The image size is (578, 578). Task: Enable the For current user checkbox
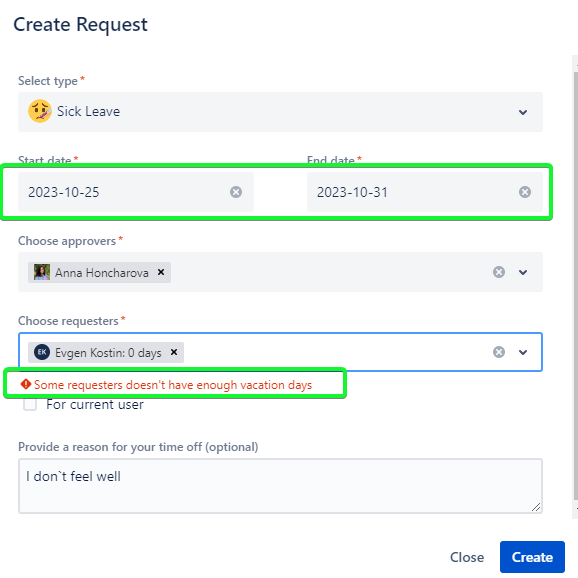point(30,404)
